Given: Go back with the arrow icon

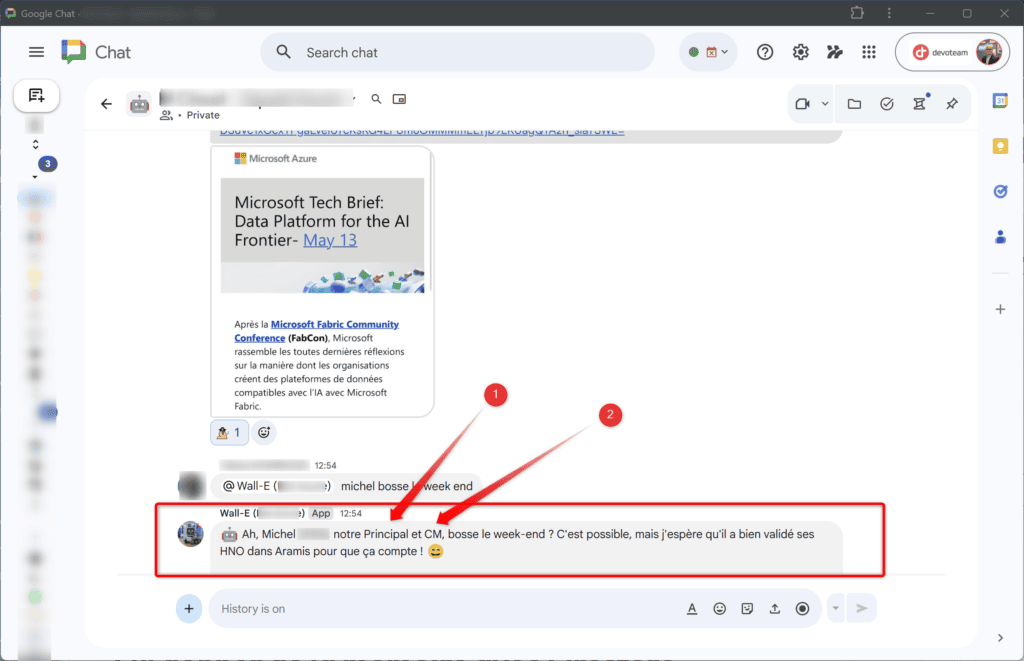Looking at the screenshot, I should 106,104.
